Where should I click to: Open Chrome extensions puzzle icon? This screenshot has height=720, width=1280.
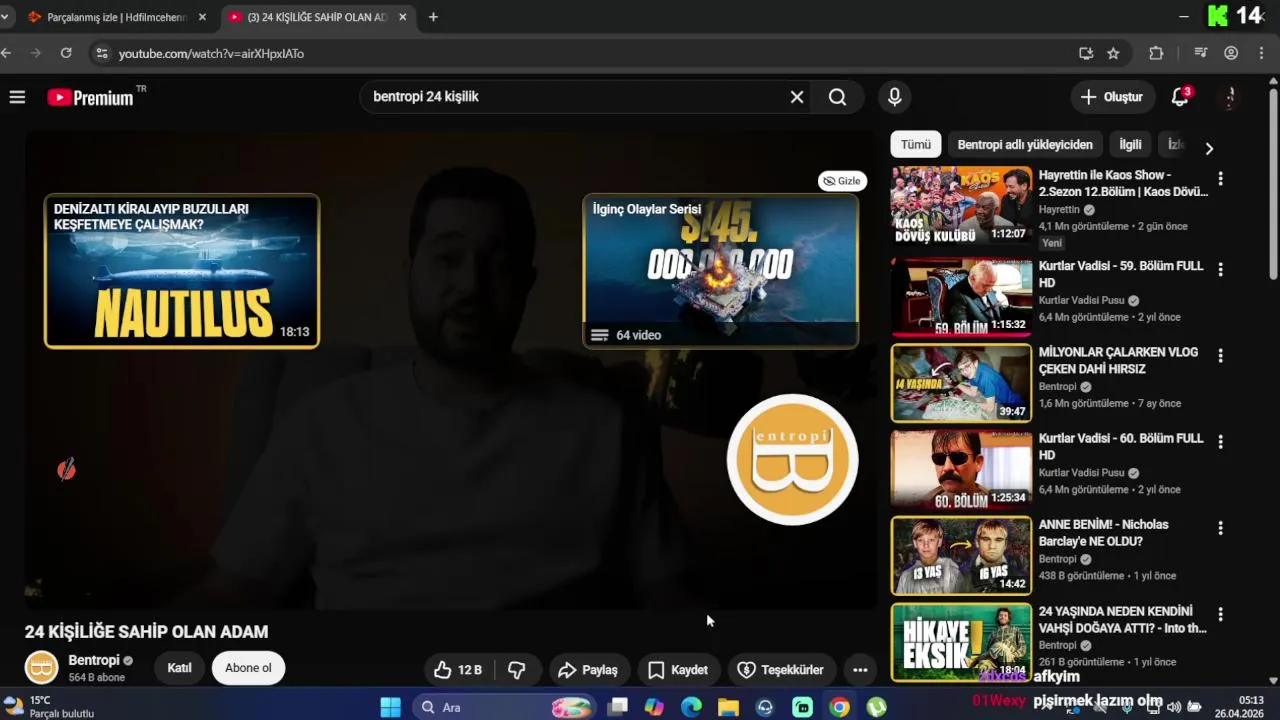point(1156,53)
